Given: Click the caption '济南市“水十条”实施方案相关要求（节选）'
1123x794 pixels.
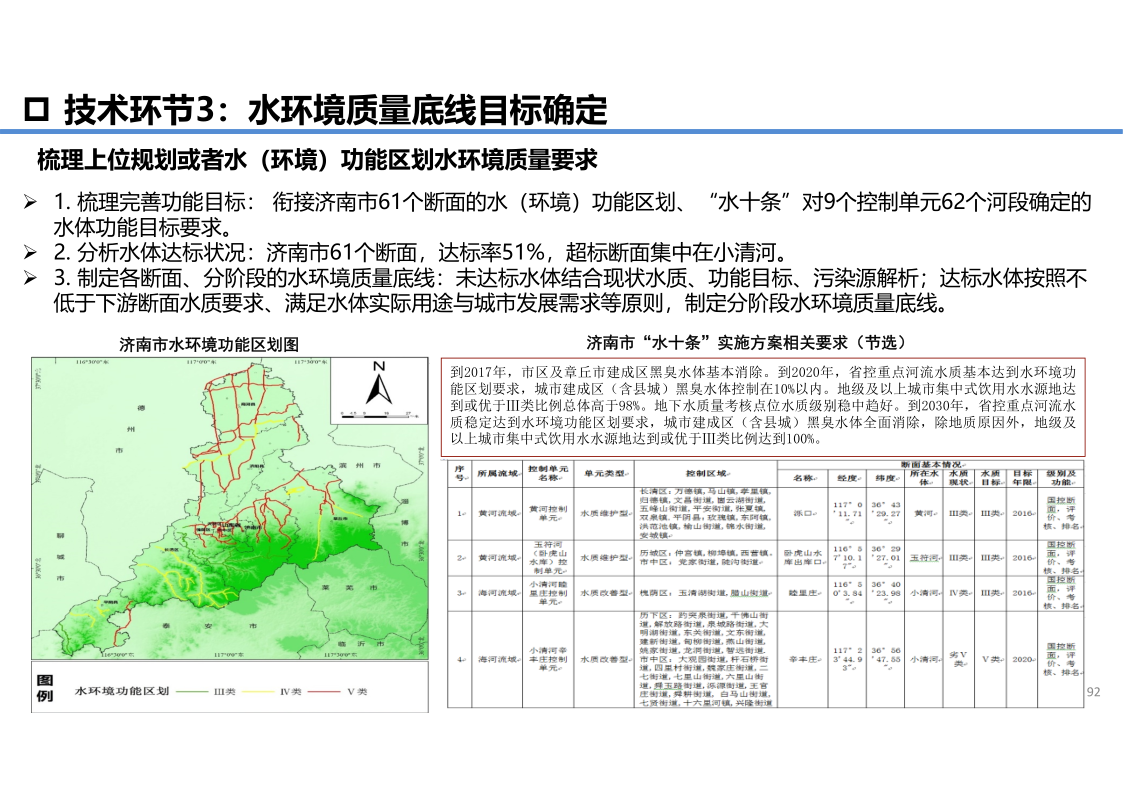Looking at the screenshot, I should pos(747,342).
